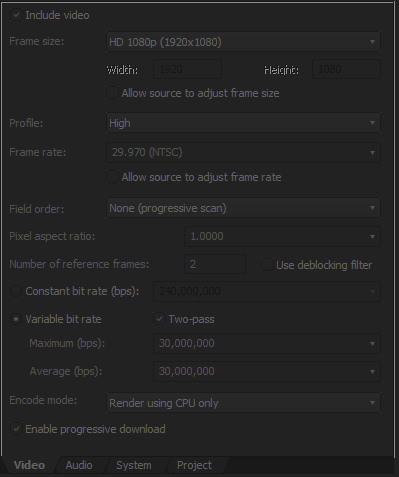Switch to the Project tab
399x477 pixels.
[194, 465]
